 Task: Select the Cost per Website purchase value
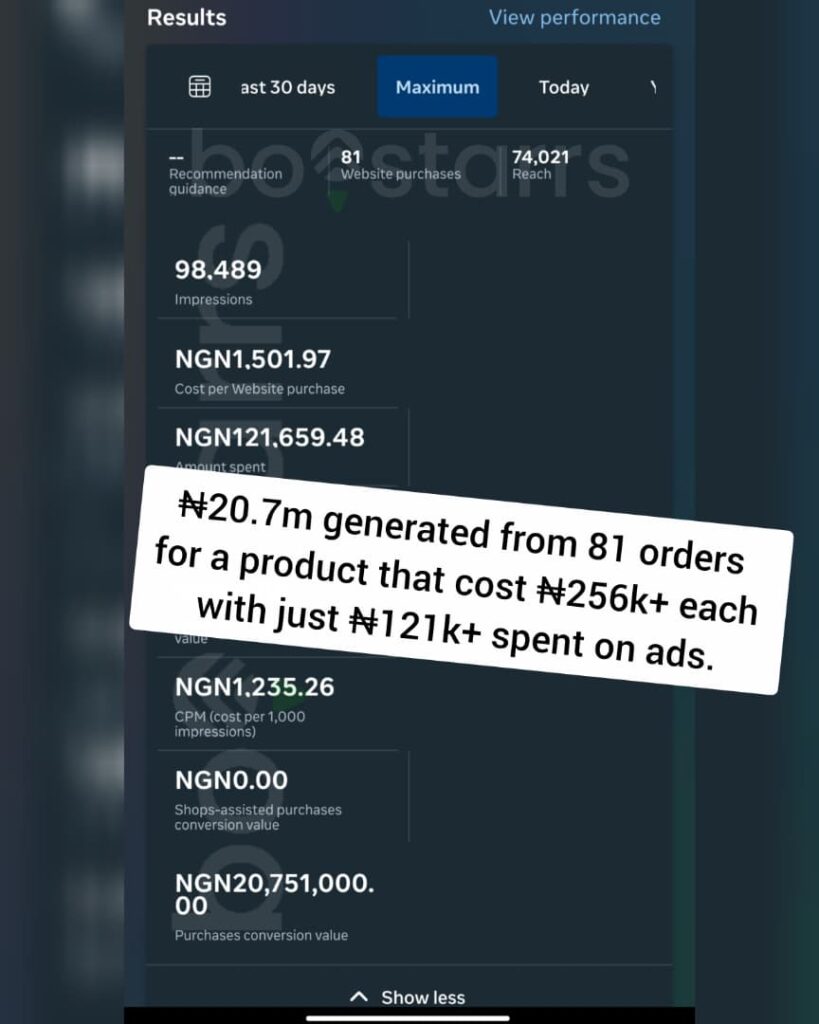click(x=252, y=370)
